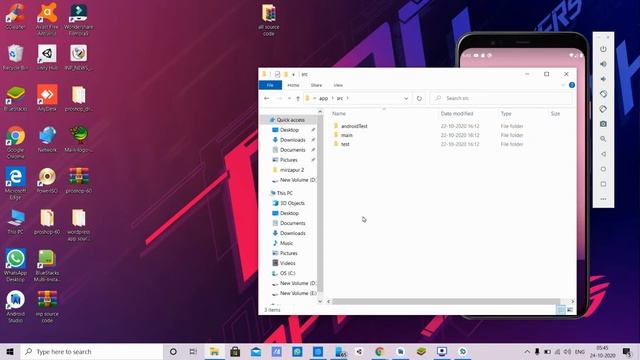640x360 pixels.
Task: Select This PC in navigation pane
Action: pyautogui.click(x=284, y=193)
